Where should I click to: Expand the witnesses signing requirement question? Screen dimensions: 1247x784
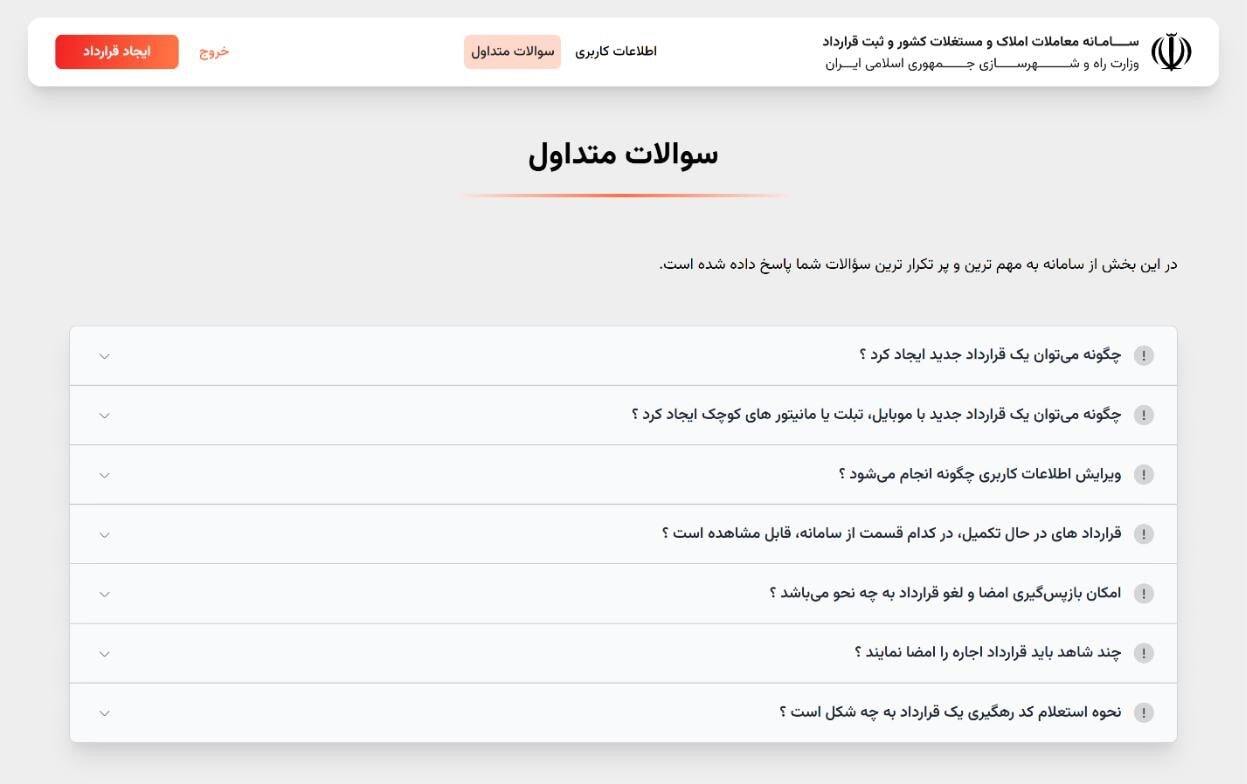point(104,652)
